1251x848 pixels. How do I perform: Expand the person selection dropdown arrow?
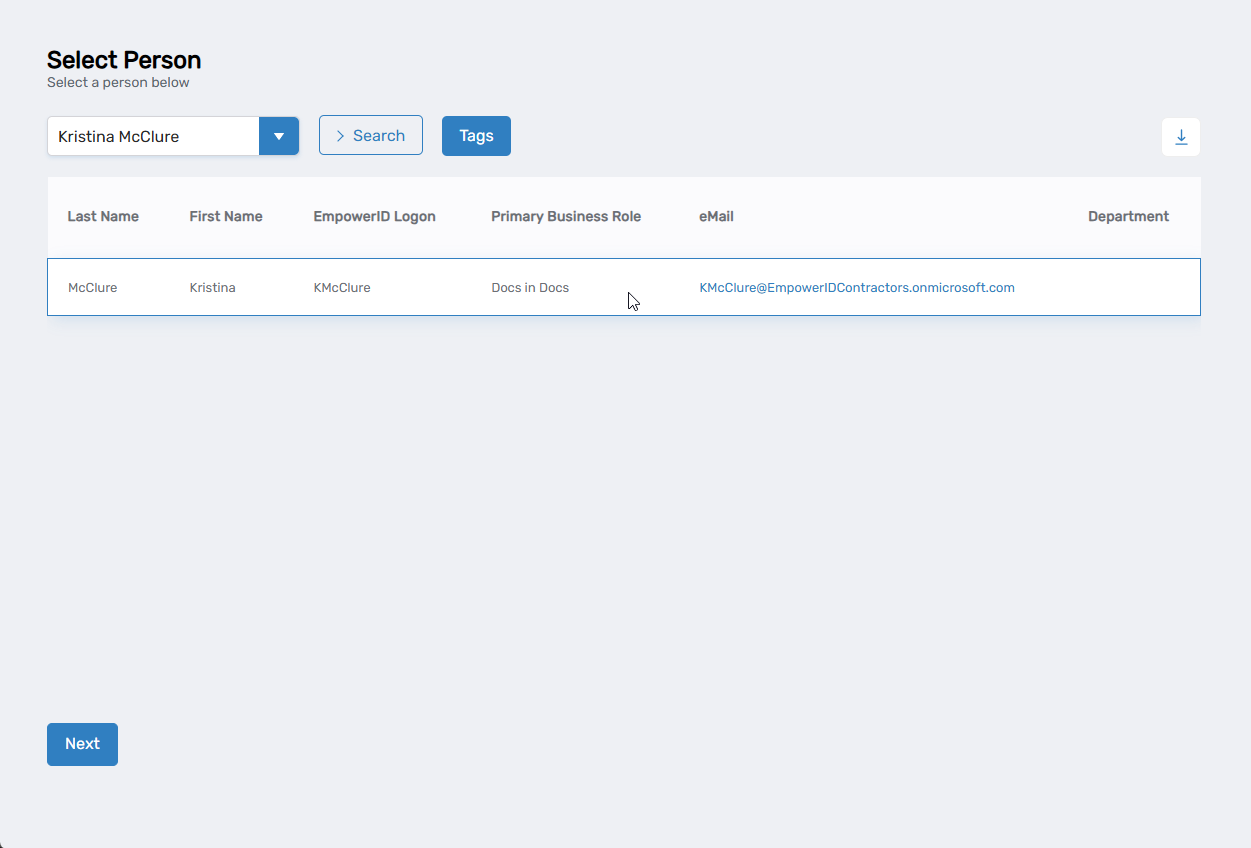coord(279,136)
